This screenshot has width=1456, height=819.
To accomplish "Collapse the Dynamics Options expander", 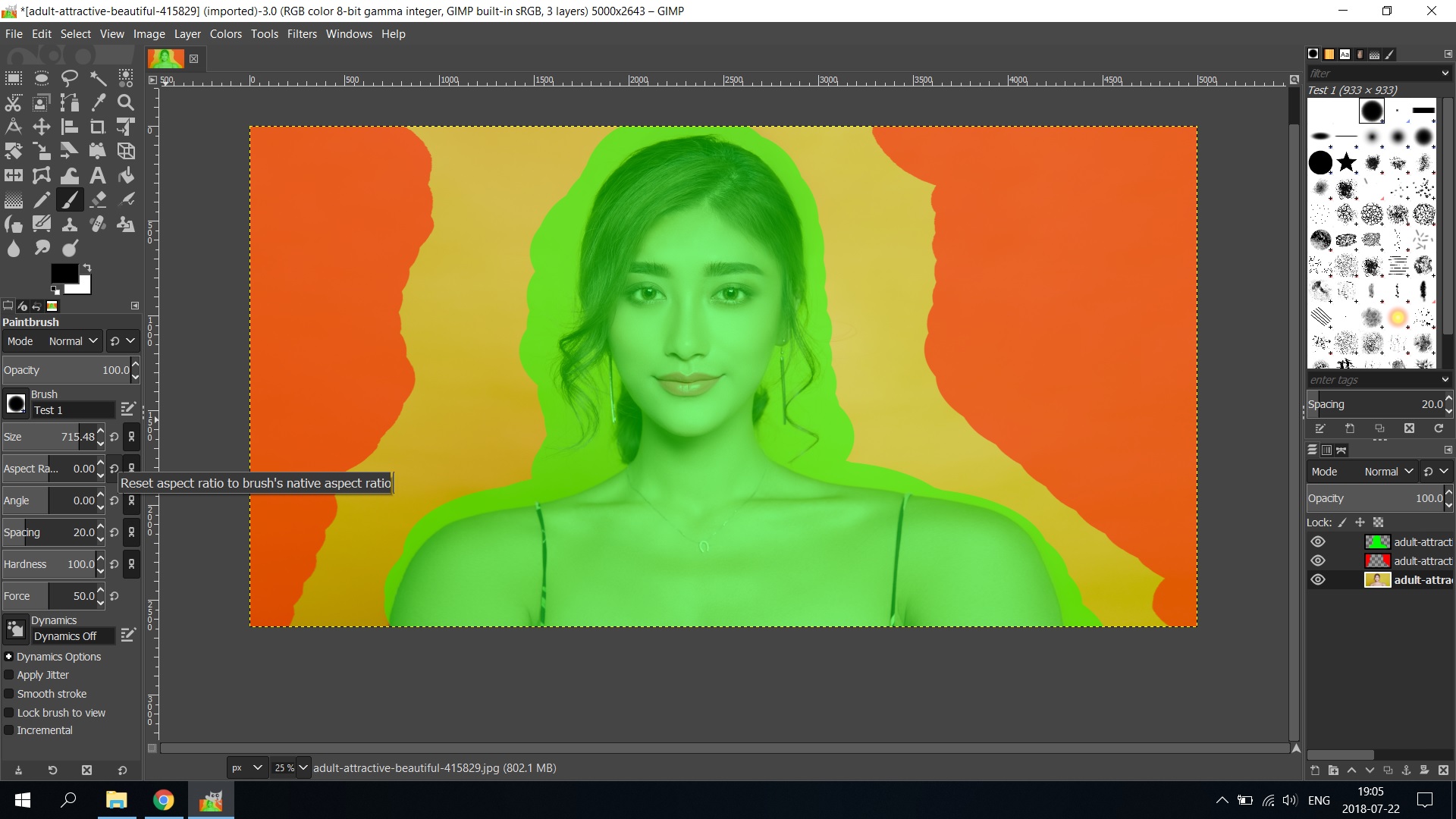I will pyautogui.click(x=9, y=657).
